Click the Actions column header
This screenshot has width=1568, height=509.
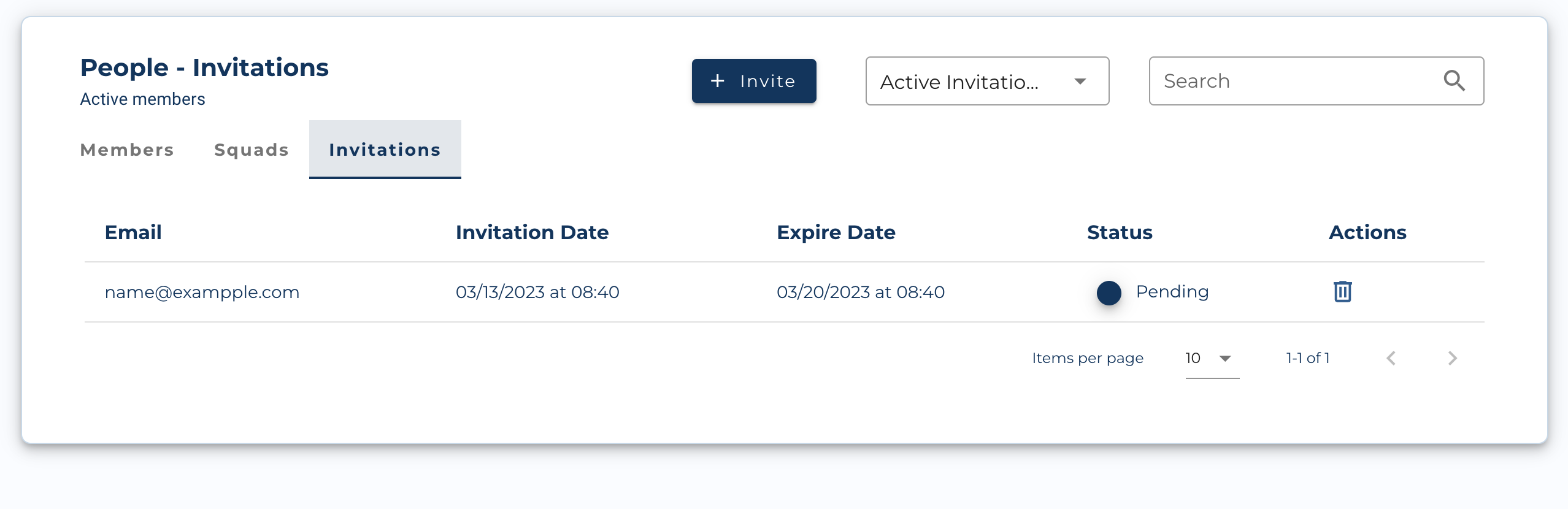click(x=1367, y=232)
